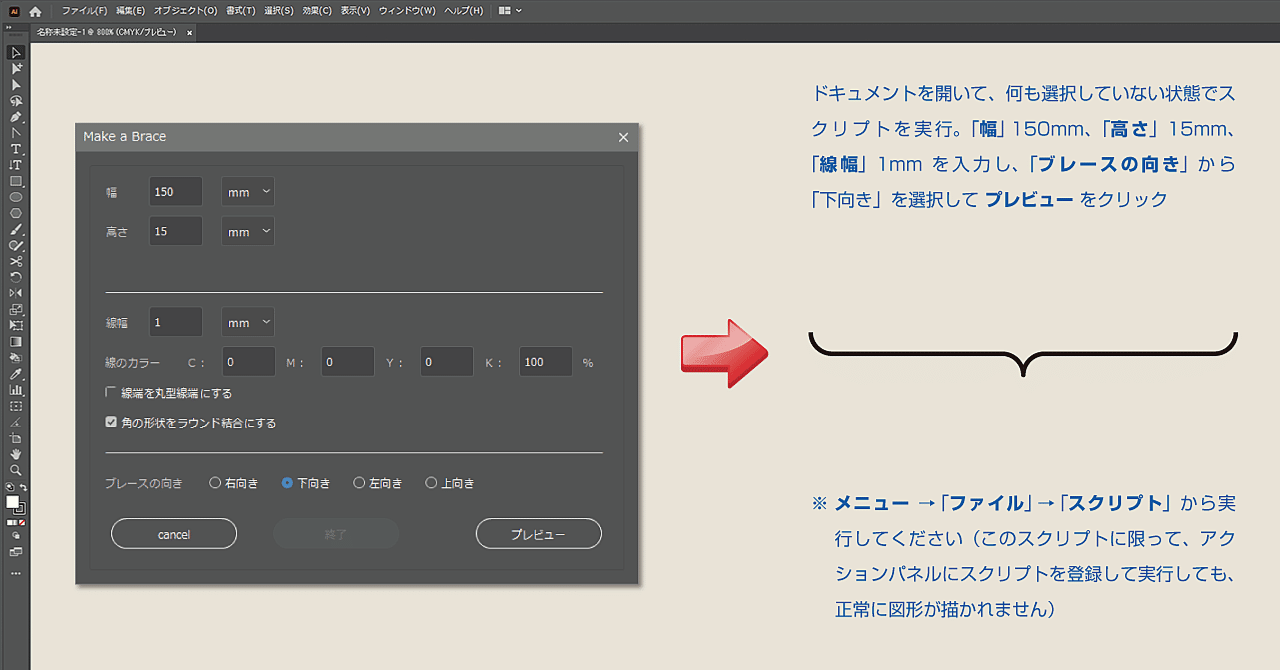This screenshot has width=1280, height=670.
Task: Edit the K color value field
Action: (545, 361)
